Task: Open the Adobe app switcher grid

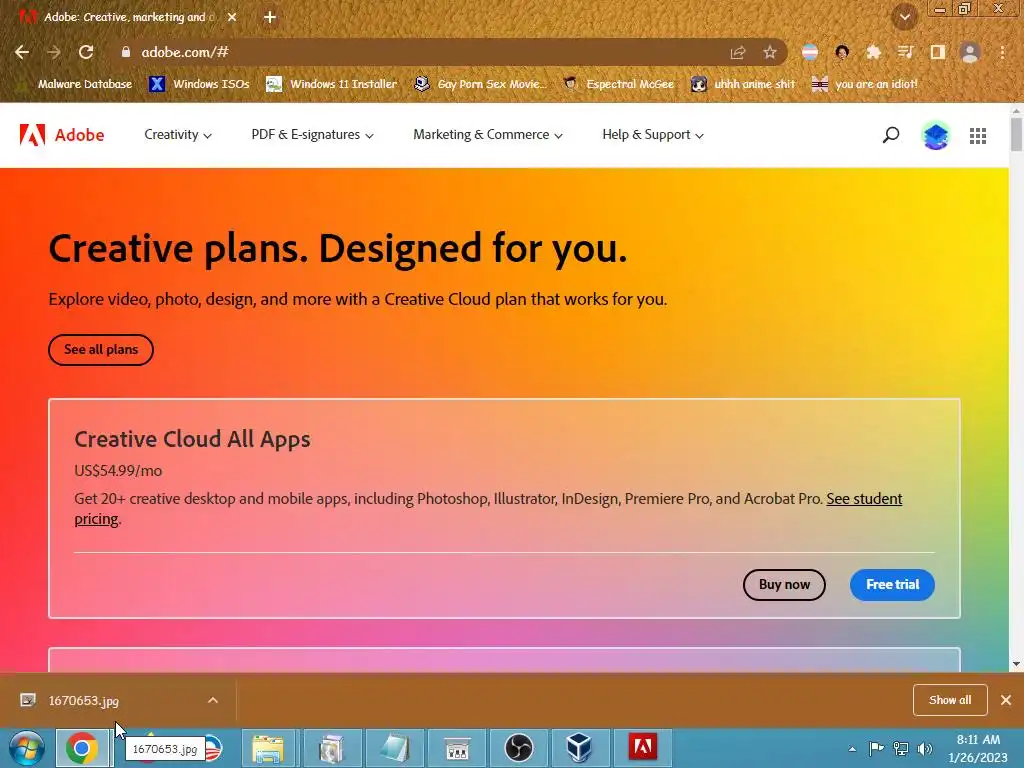Action: tap(978, 135)
